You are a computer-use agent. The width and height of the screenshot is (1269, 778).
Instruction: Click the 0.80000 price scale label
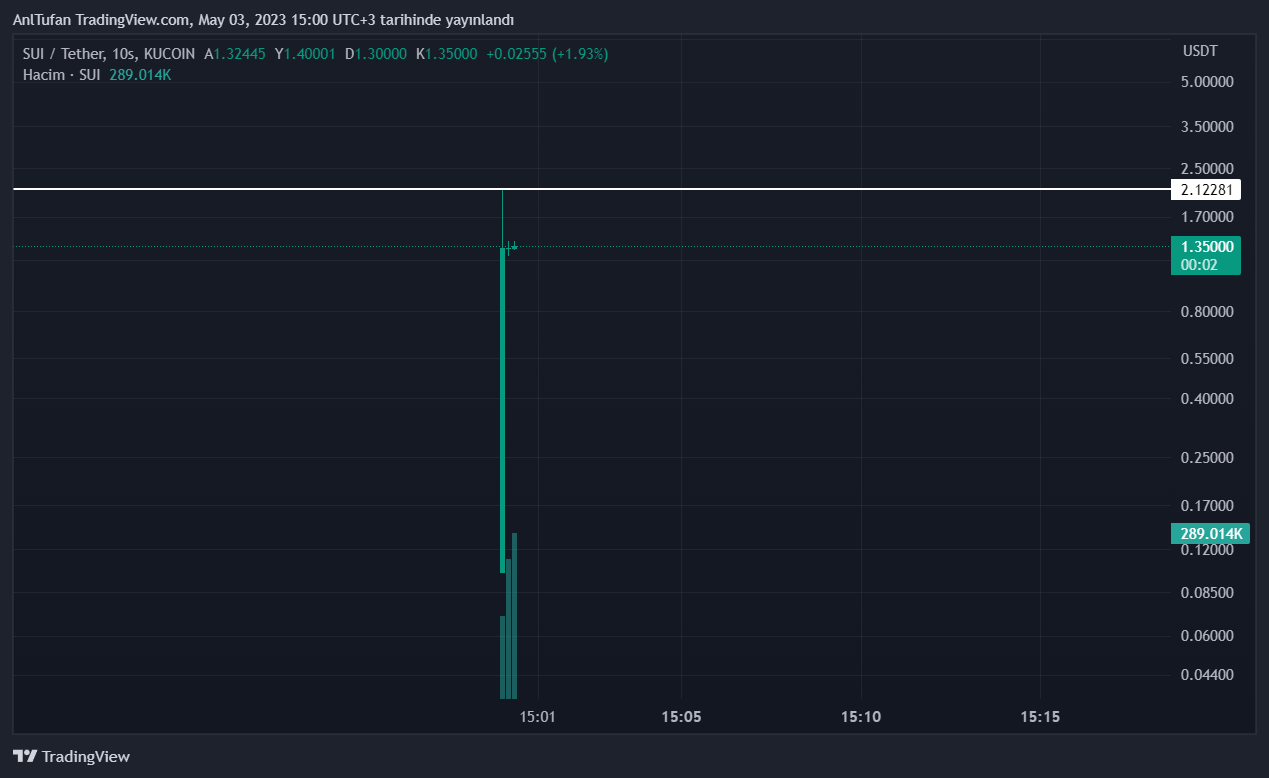1206,312
